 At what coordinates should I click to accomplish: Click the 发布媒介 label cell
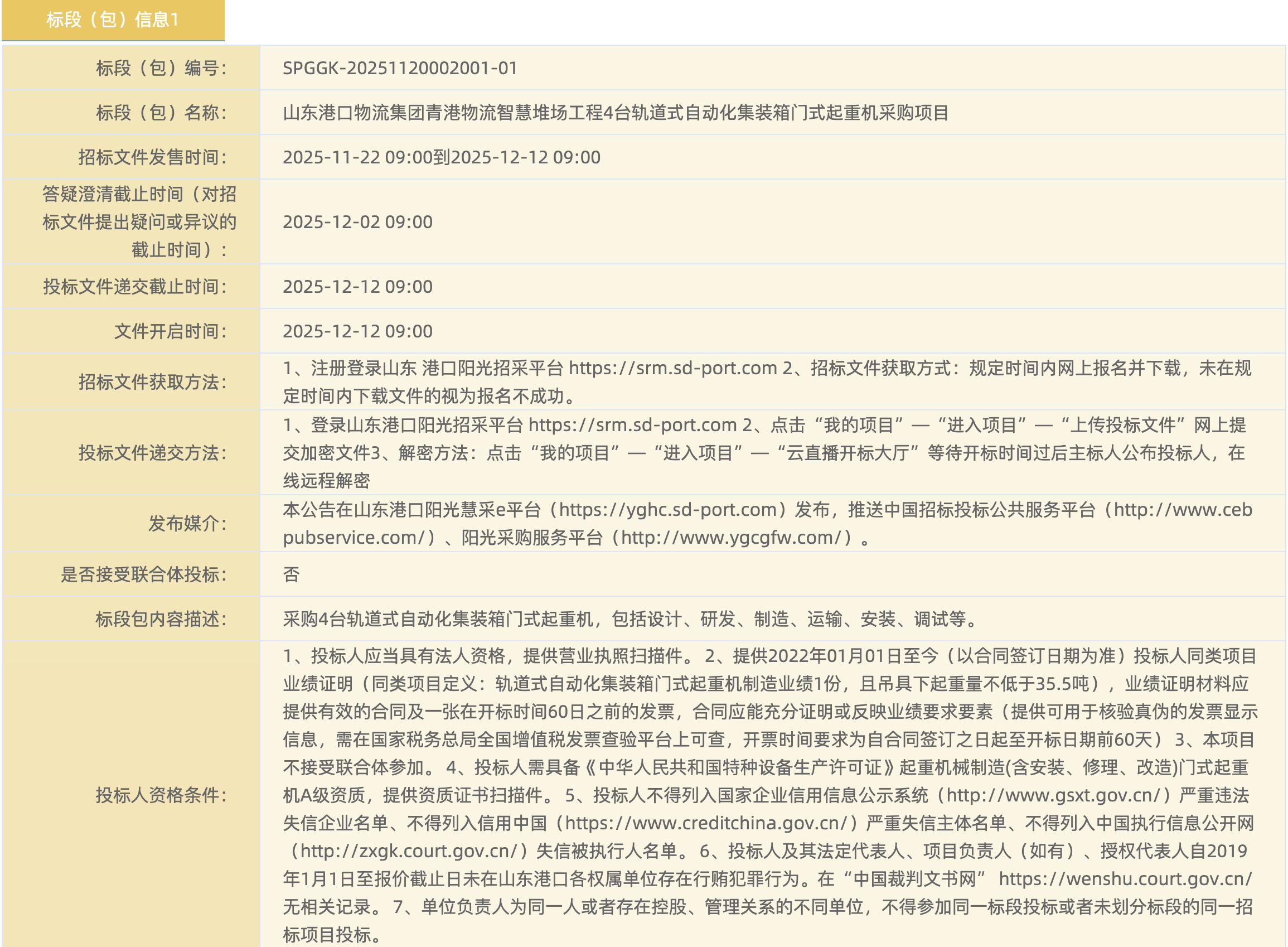coord(187,523)
